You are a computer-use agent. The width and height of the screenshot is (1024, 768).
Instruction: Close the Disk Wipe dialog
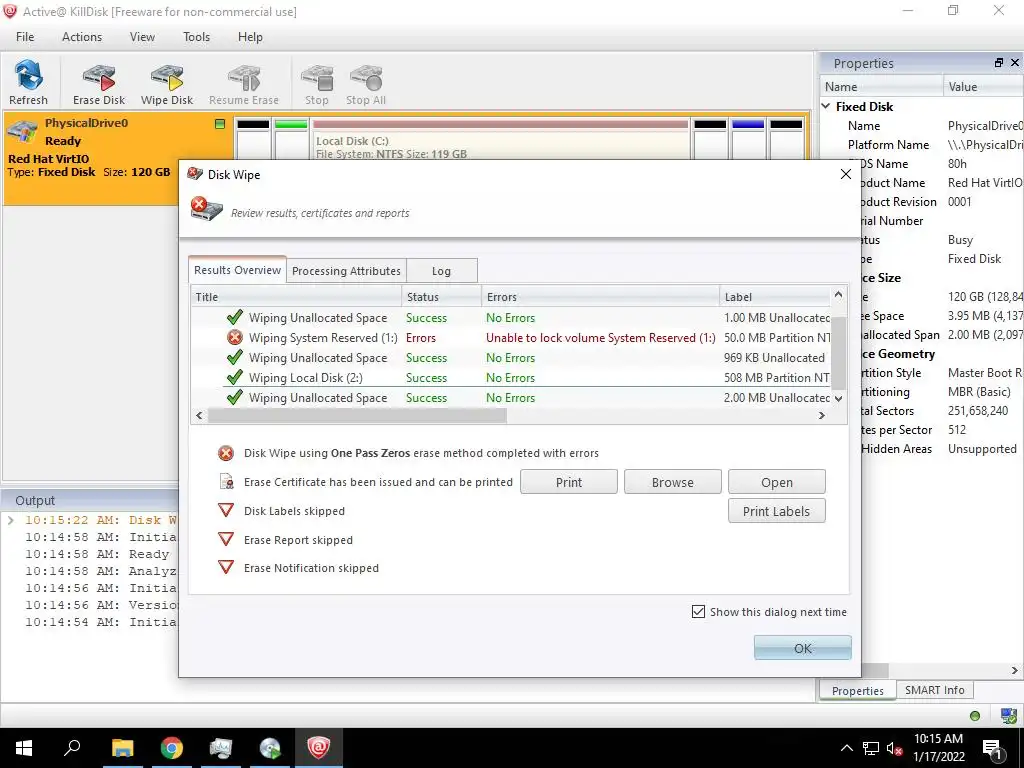pos(846,174)
